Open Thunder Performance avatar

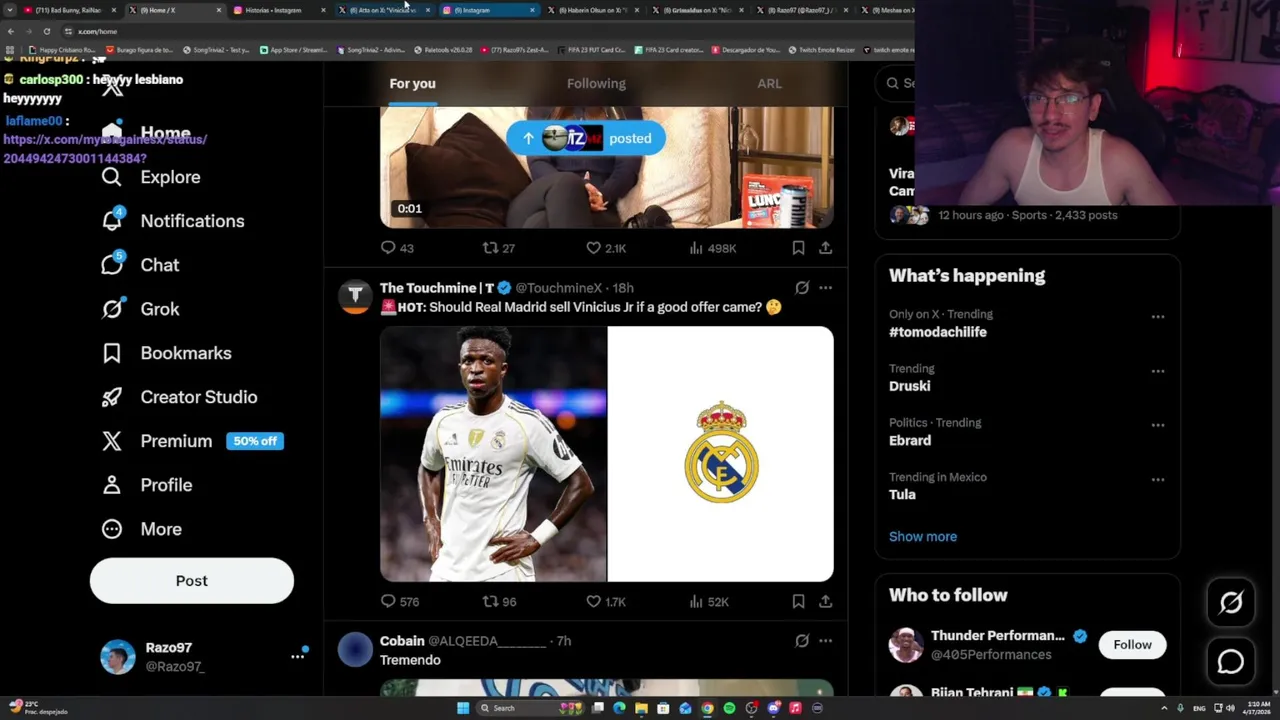906,645
